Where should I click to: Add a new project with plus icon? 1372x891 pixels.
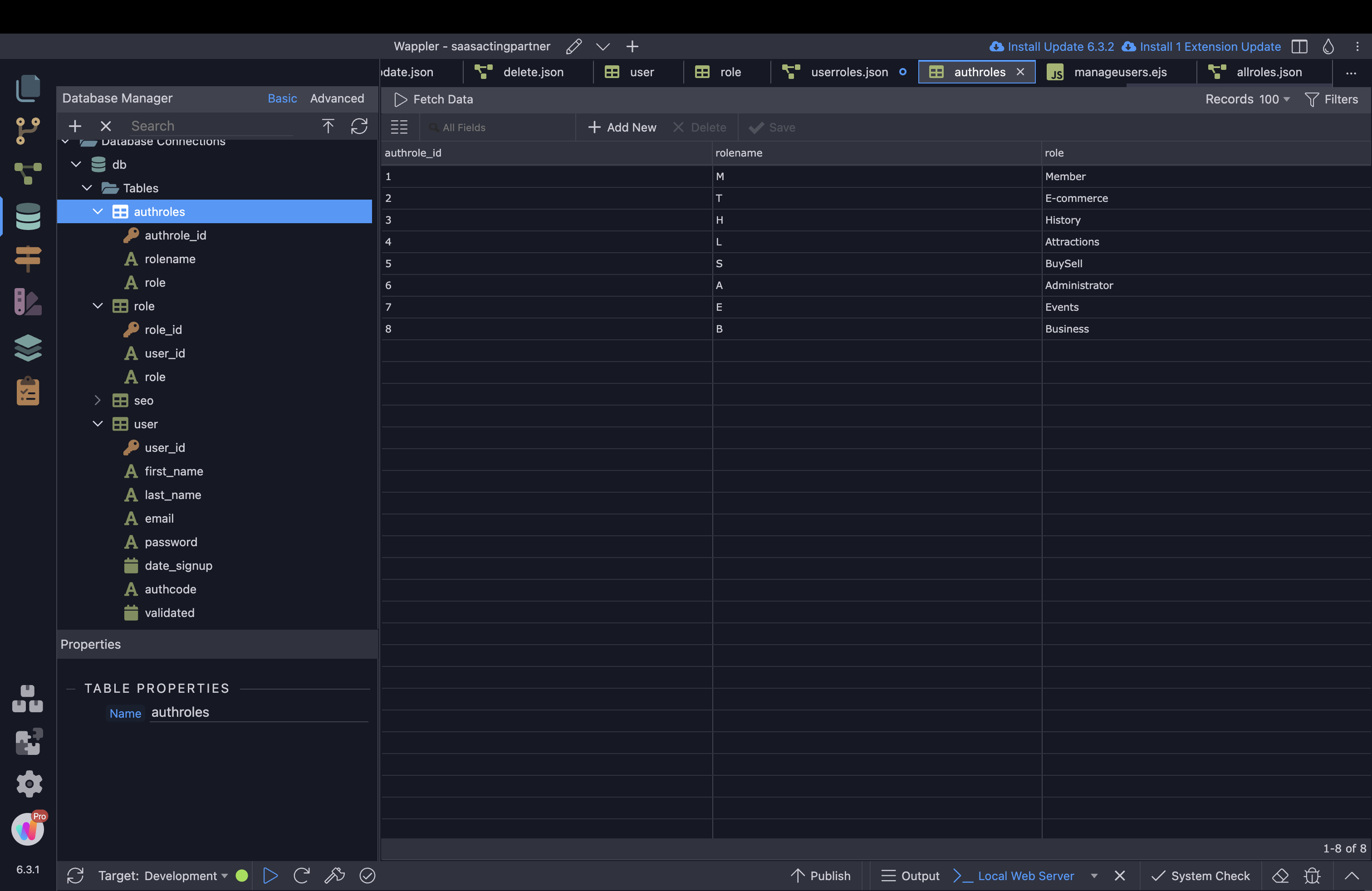(632, 46)
